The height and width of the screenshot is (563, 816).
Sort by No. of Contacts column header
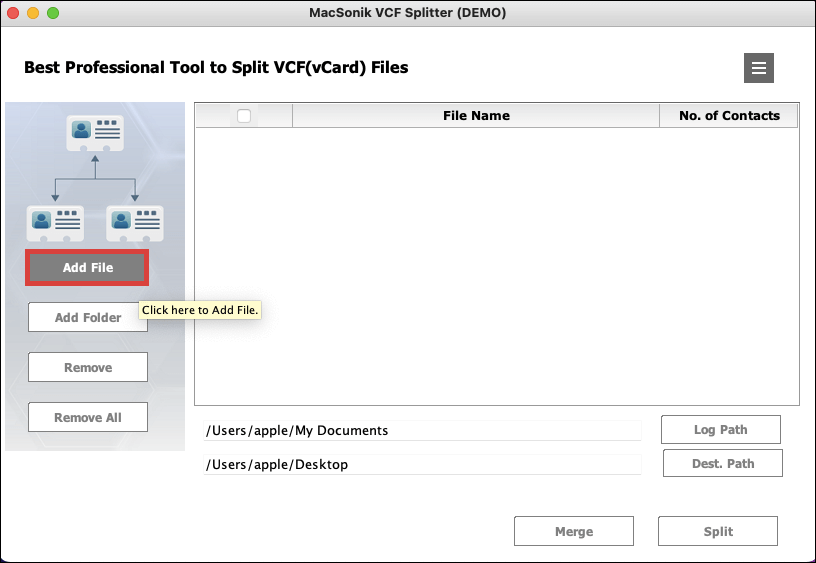729,116
